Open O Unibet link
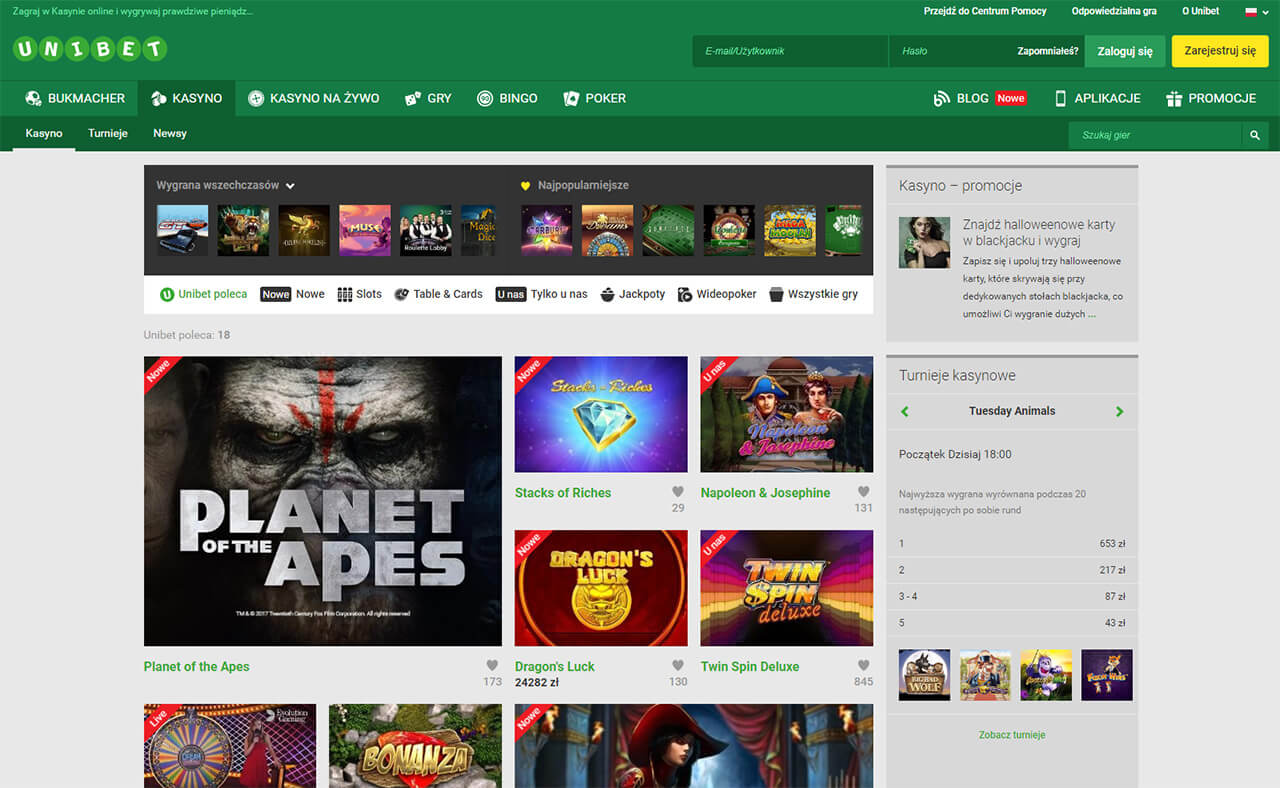1280x788 pixels. (x=1200, y=11)
